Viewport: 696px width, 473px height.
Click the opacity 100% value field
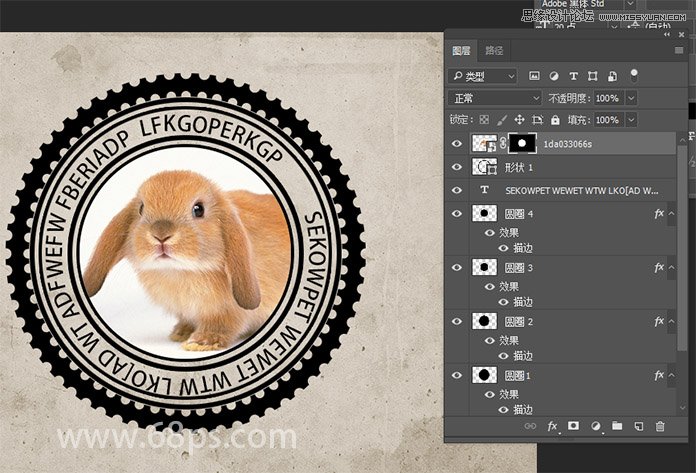(607, 98)
